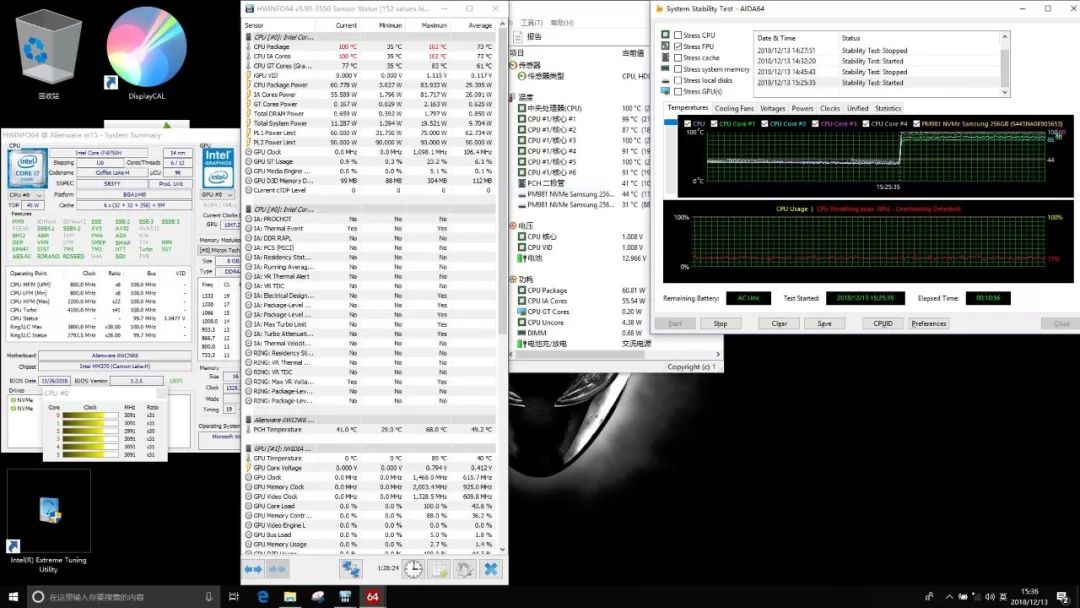The image size is (1080, 608).
Task: Open Task View from the taskbar
Action: point(233,596)
